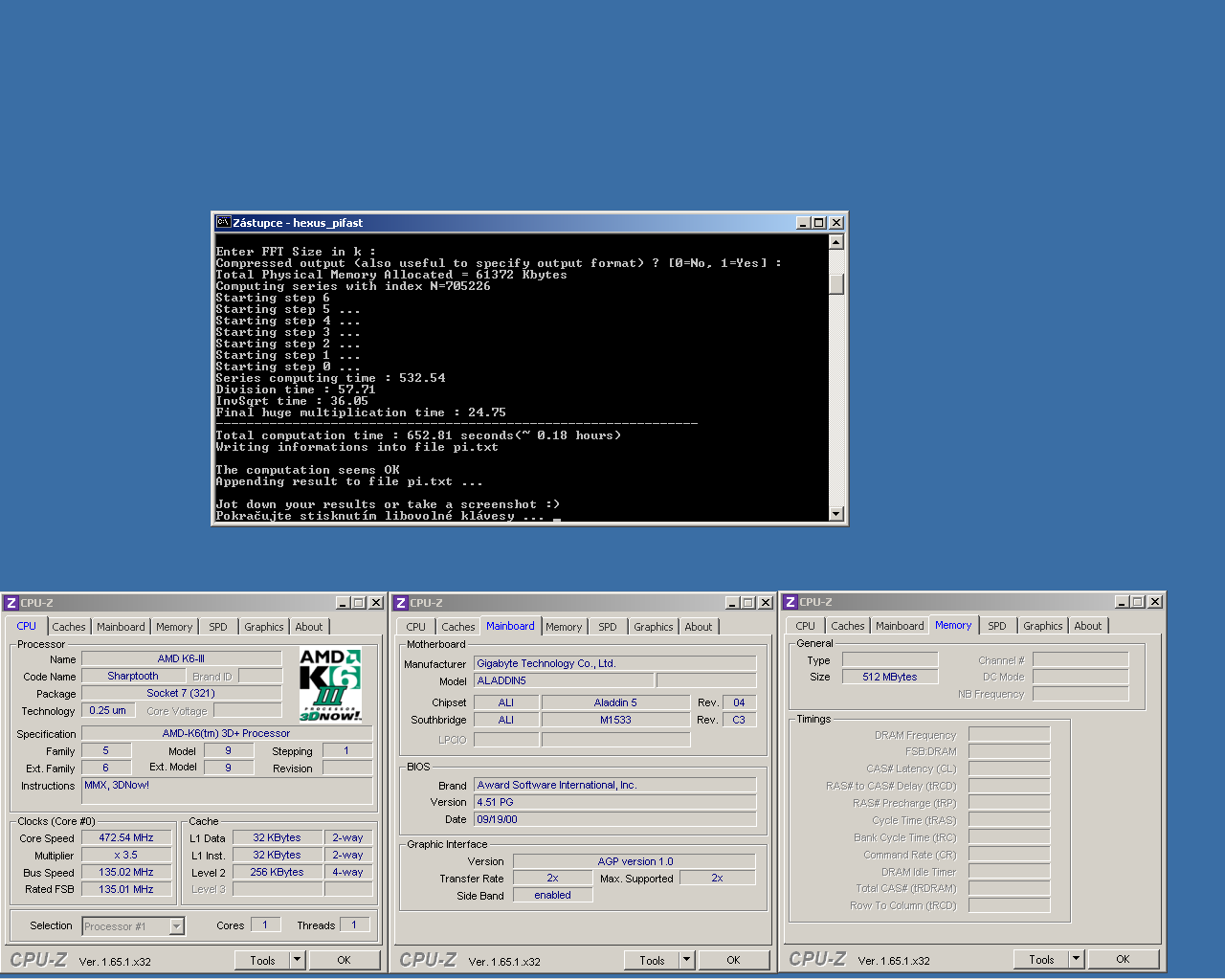Click console window icon in hexus_pifast title bar
This screenshot has height=980, width=1225.
223,222
